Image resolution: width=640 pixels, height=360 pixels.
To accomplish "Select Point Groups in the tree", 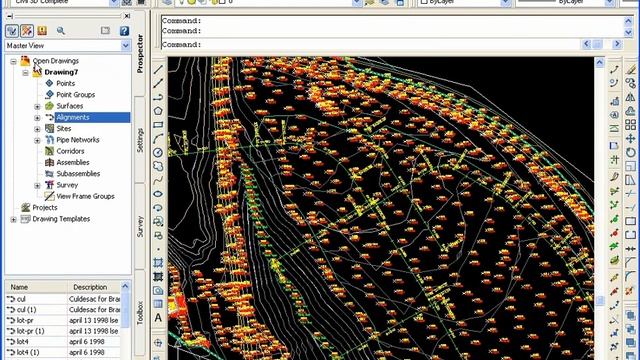I will pyautogui.click(x=76, y=95).
